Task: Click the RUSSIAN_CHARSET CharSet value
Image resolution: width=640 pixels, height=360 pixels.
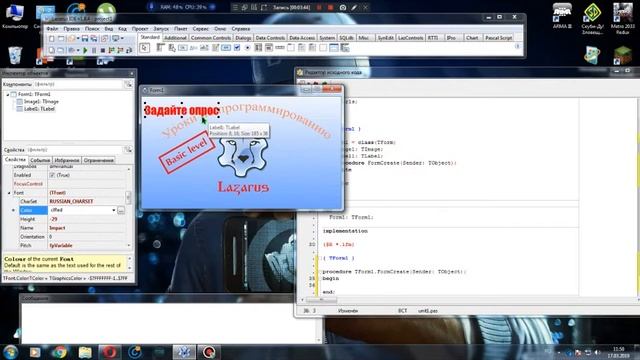Action: click(71, 202)
